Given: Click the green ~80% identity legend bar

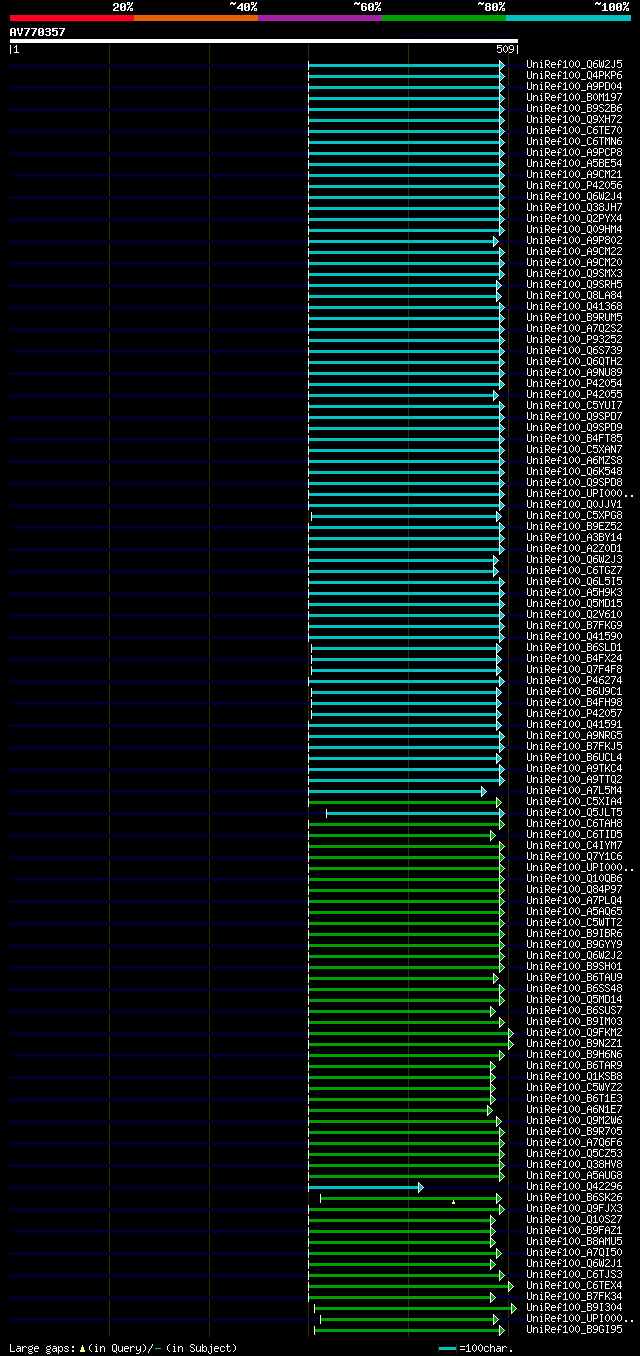Looking at the screenshot, I should [443, 18].
